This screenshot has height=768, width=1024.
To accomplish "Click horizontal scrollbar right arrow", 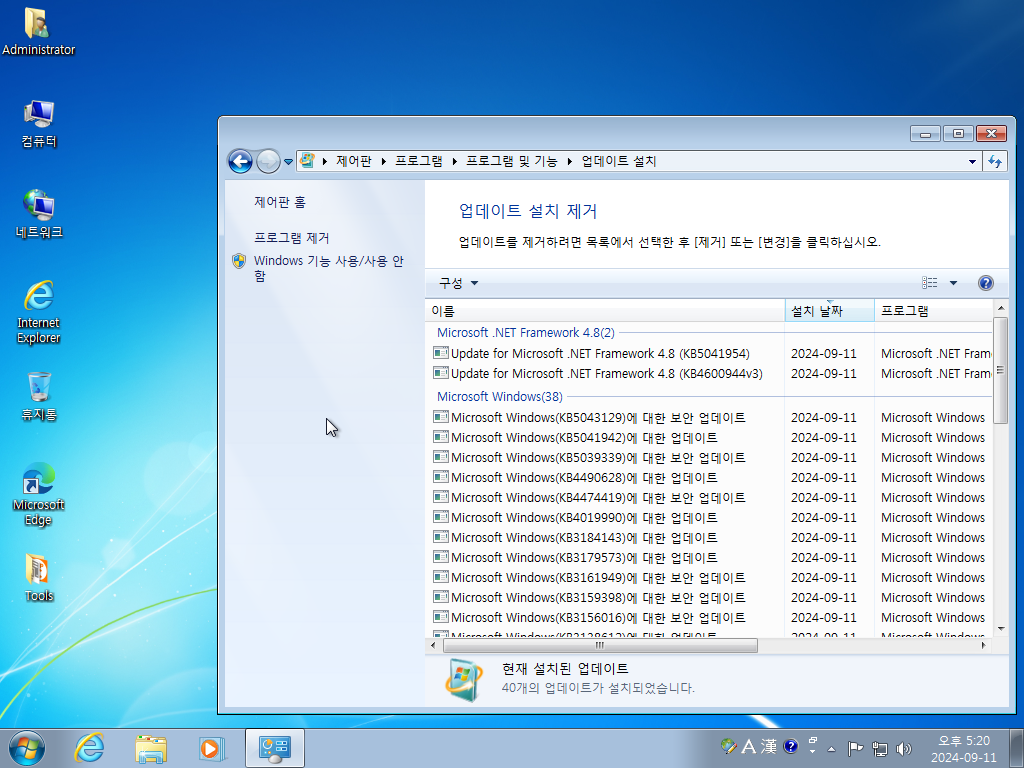I will tap(984, 645).
